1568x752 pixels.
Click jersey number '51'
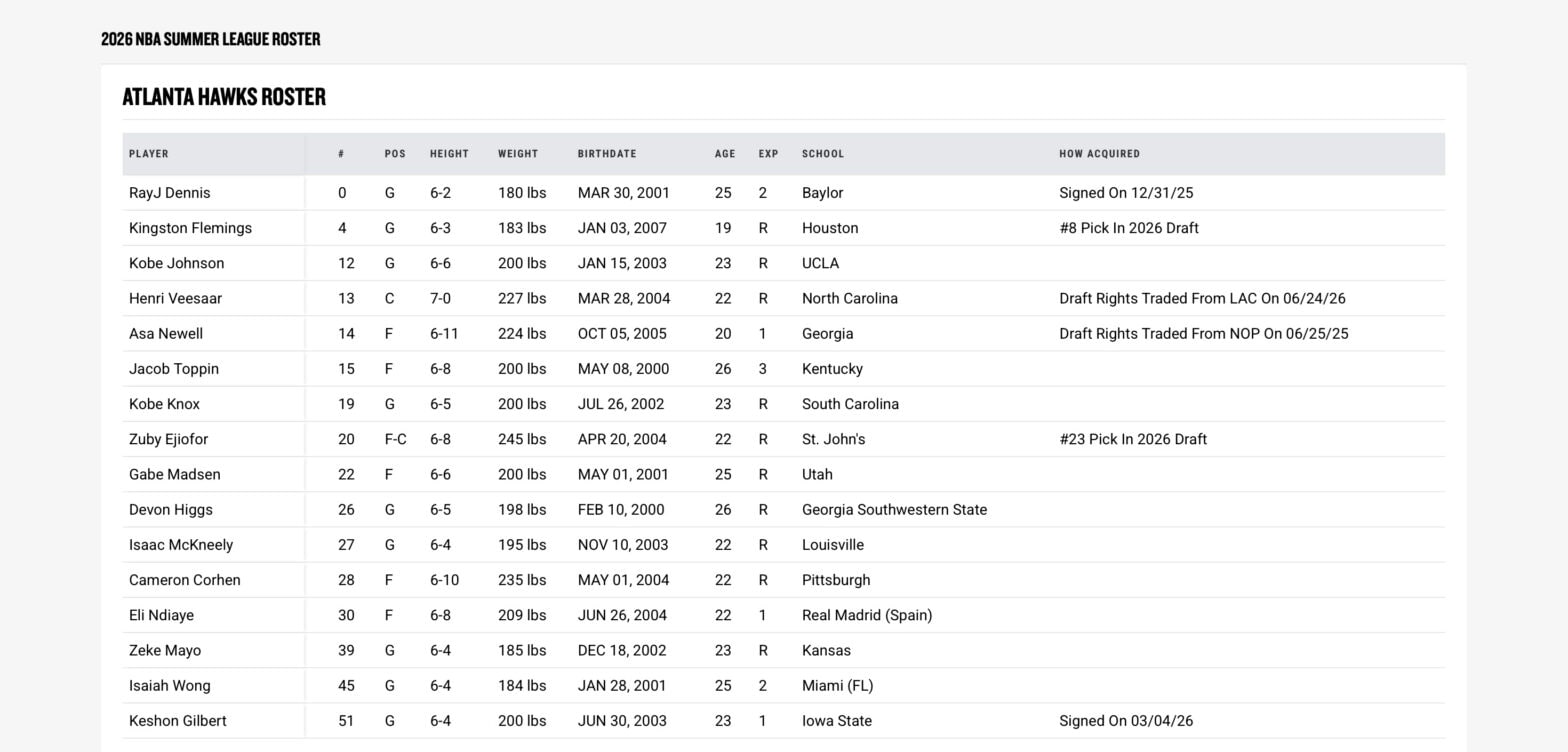click(346, 720)
